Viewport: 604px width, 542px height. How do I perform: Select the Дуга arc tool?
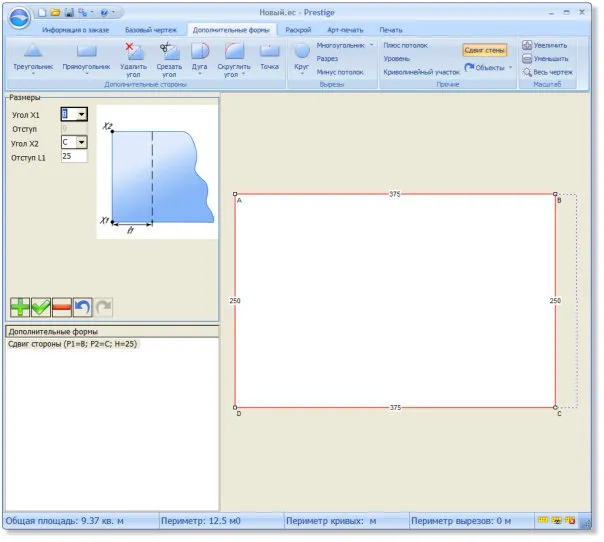pyautogui.click(x=200, y=56)
